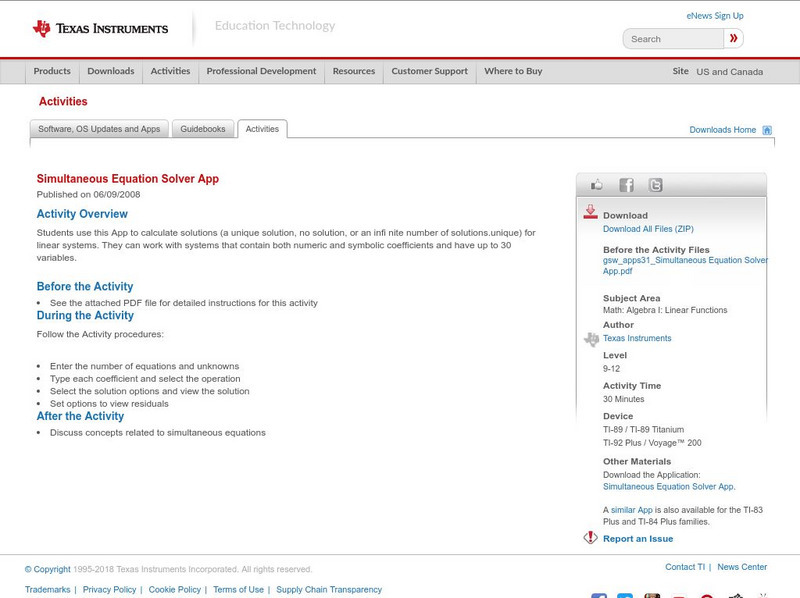Select the Activities tab
Screen dimensions: 800x598
click(262, 129)
